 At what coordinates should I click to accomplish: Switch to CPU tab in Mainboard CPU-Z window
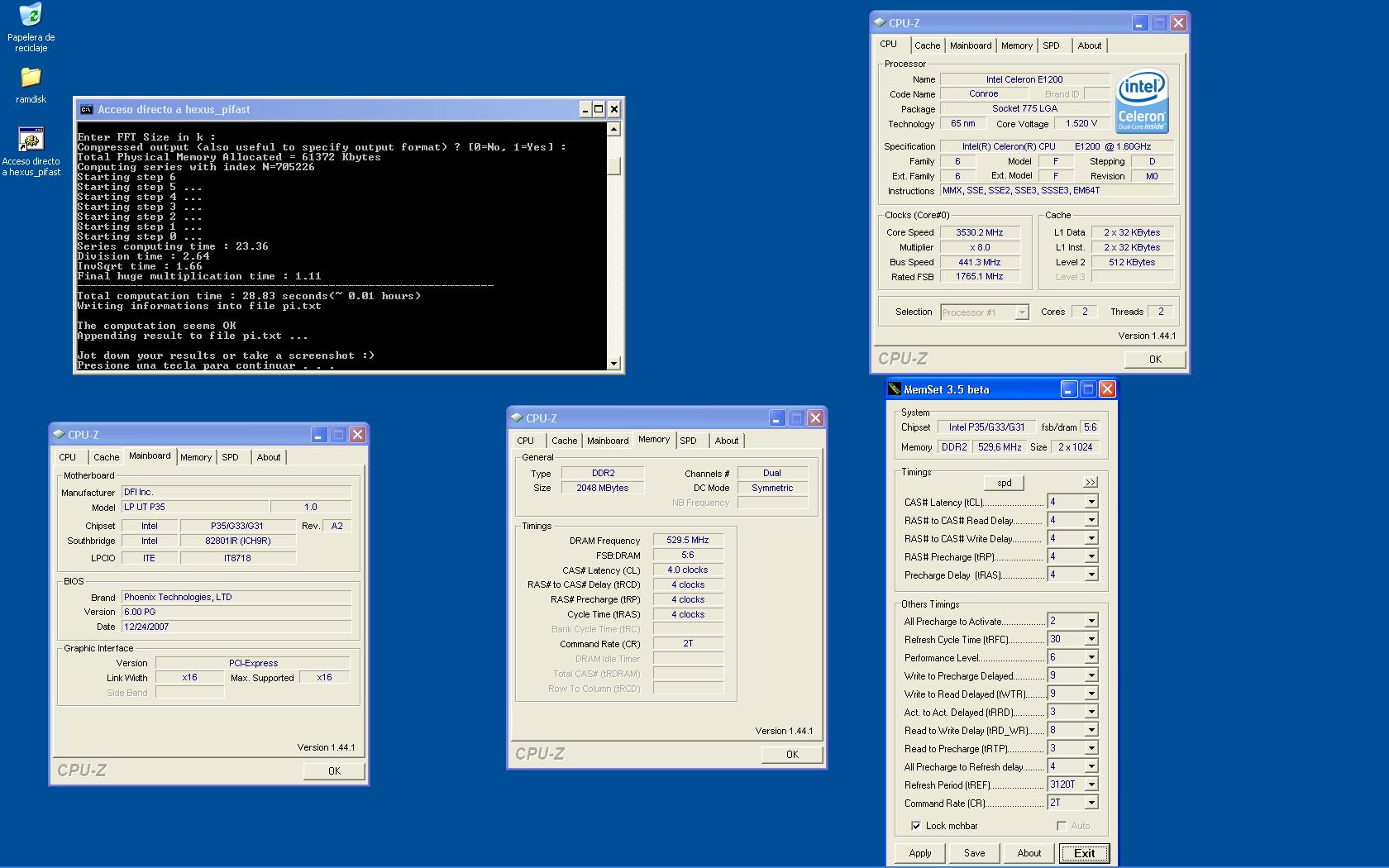point(68,457)
